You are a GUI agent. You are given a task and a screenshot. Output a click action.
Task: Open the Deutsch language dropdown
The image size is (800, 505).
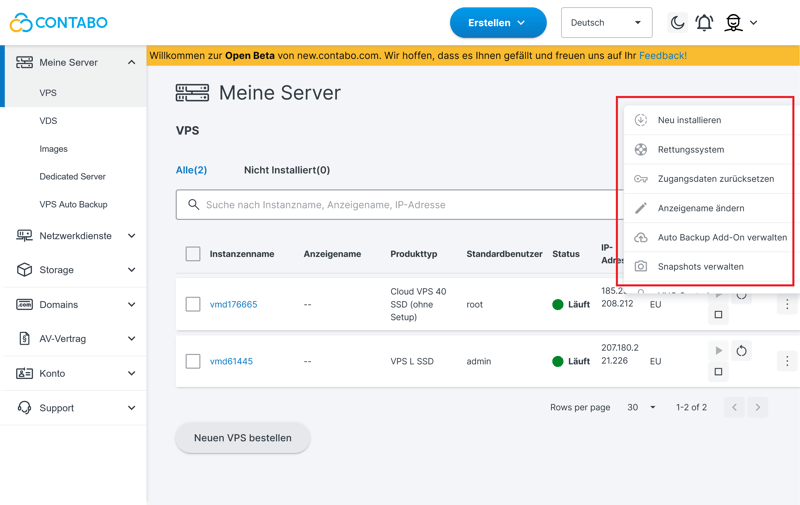606,23
